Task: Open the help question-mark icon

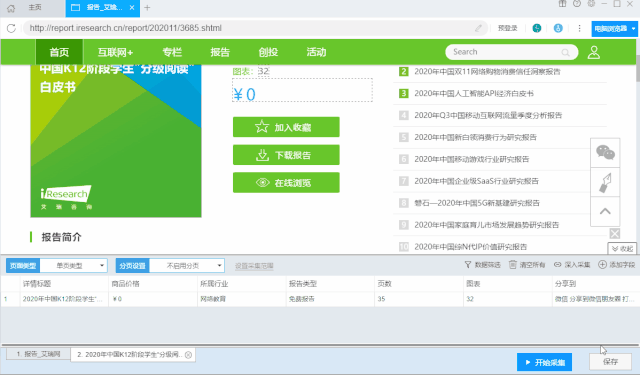Action: 577,4
